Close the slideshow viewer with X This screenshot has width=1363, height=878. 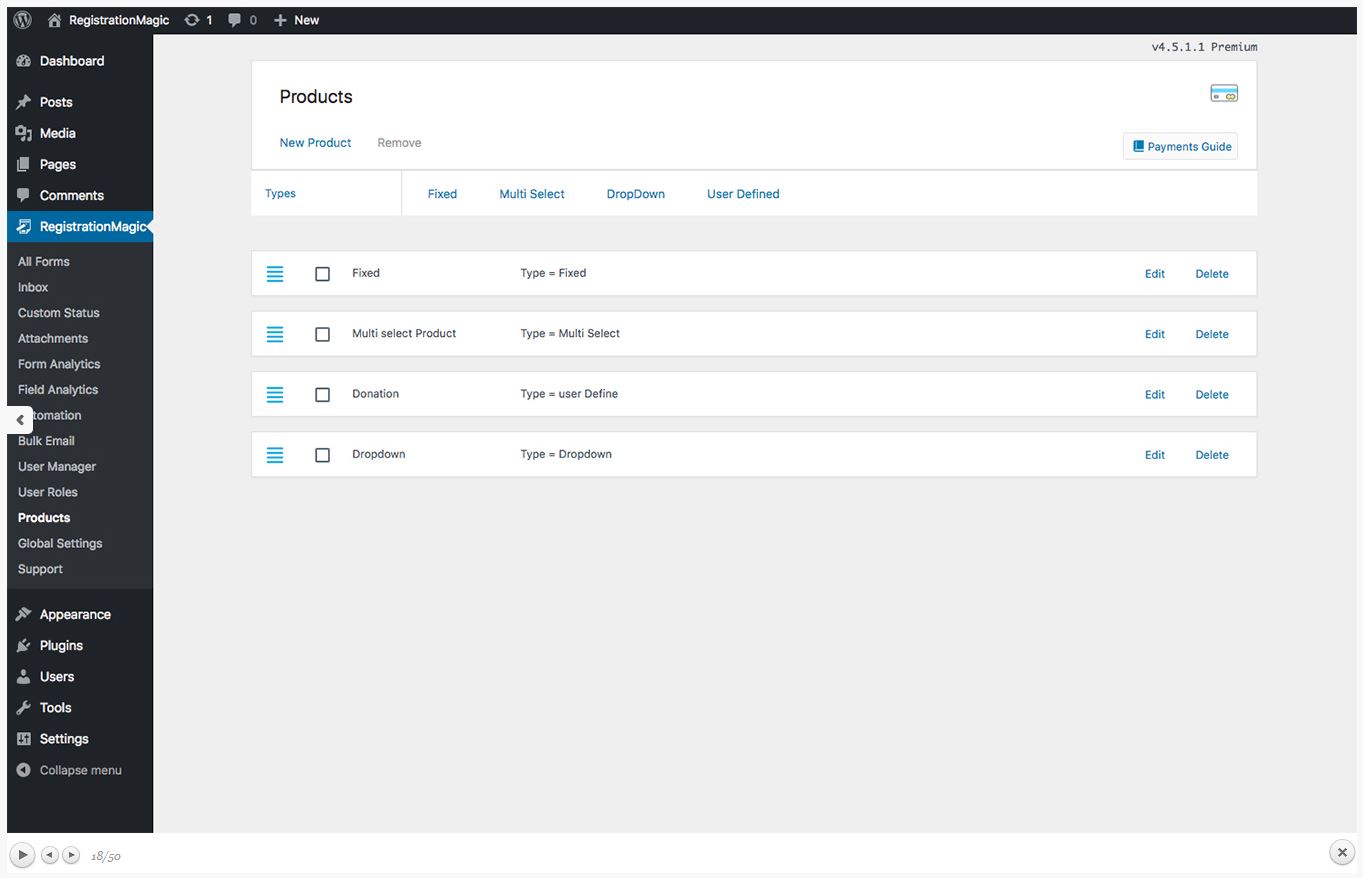click(1341, 852)
